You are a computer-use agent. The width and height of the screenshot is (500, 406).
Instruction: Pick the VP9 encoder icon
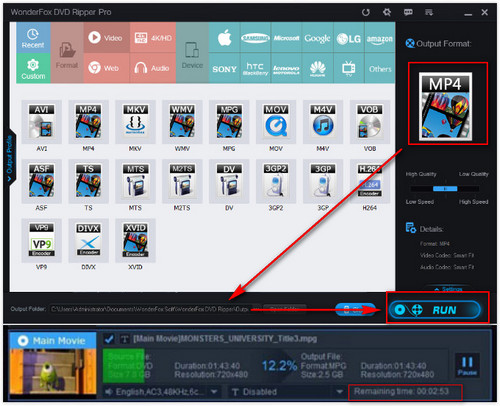pyautogui.click(x=41, y=240)
